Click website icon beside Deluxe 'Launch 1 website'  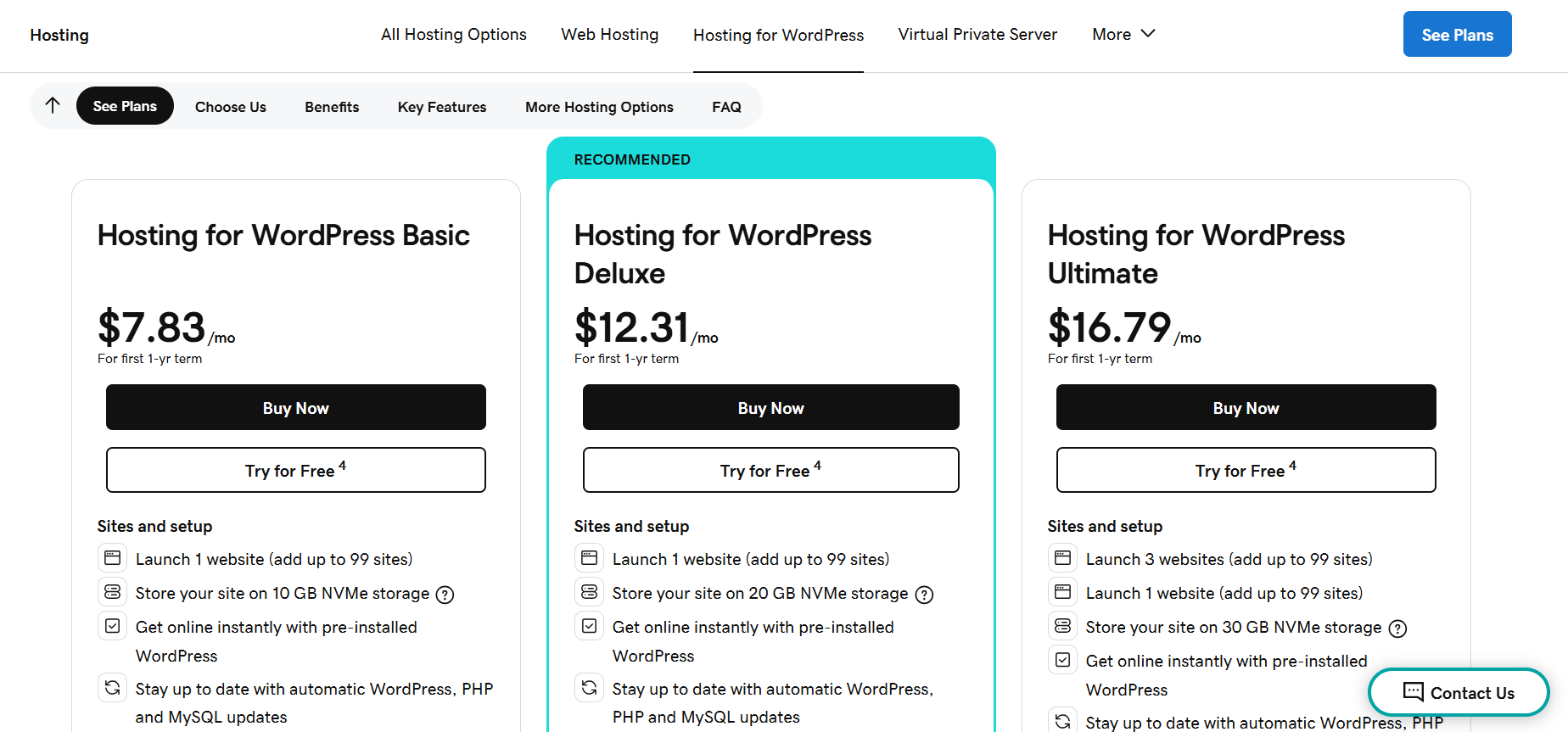[590, 558]
